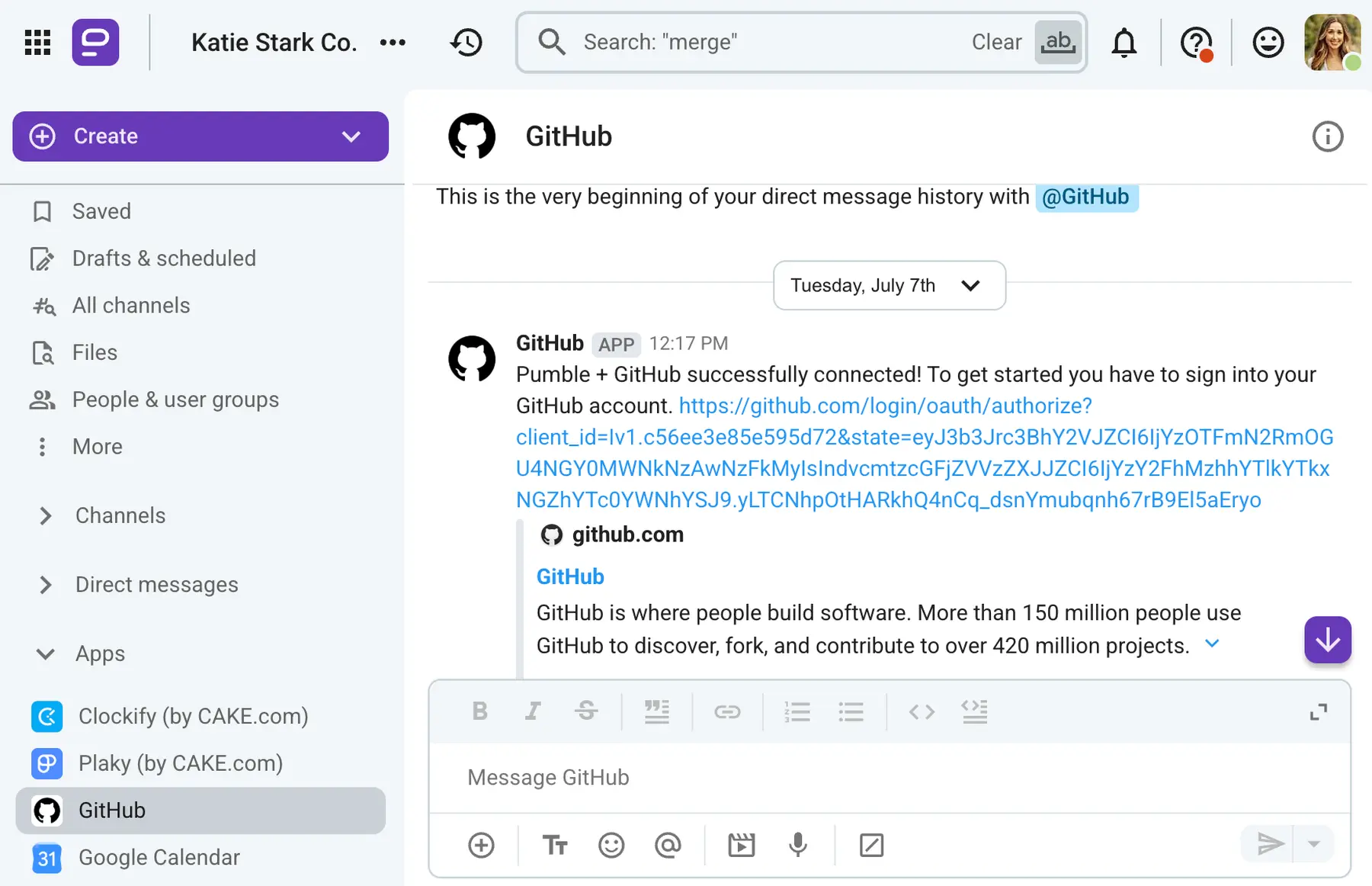The height and width of the screenshot is (886, 1372).
Task: Insert a block quote
Action: 656,711
